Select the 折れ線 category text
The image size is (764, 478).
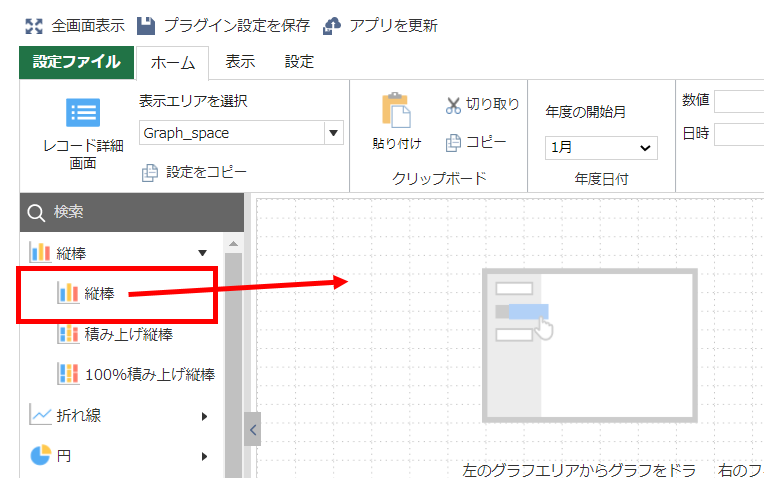click(x=78, y=415)
